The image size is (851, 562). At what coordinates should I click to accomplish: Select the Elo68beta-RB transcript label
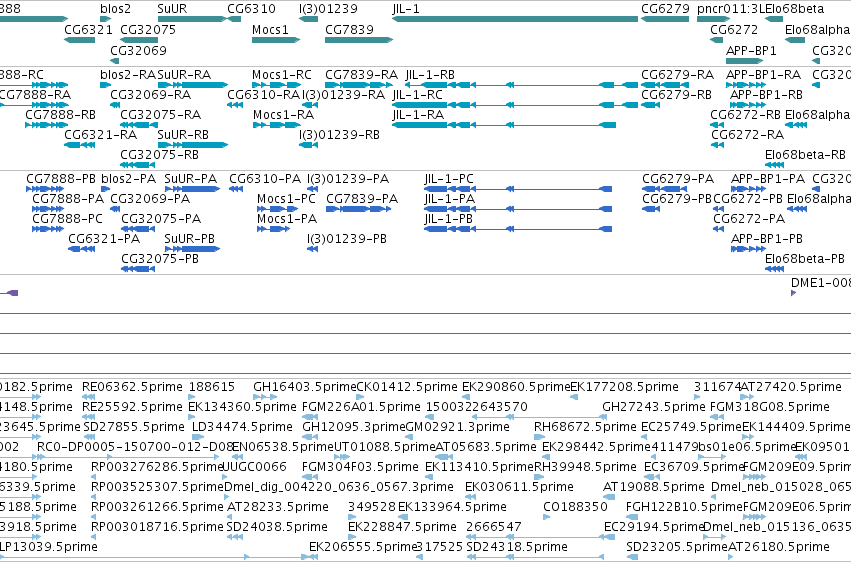(x=805, y=155)
